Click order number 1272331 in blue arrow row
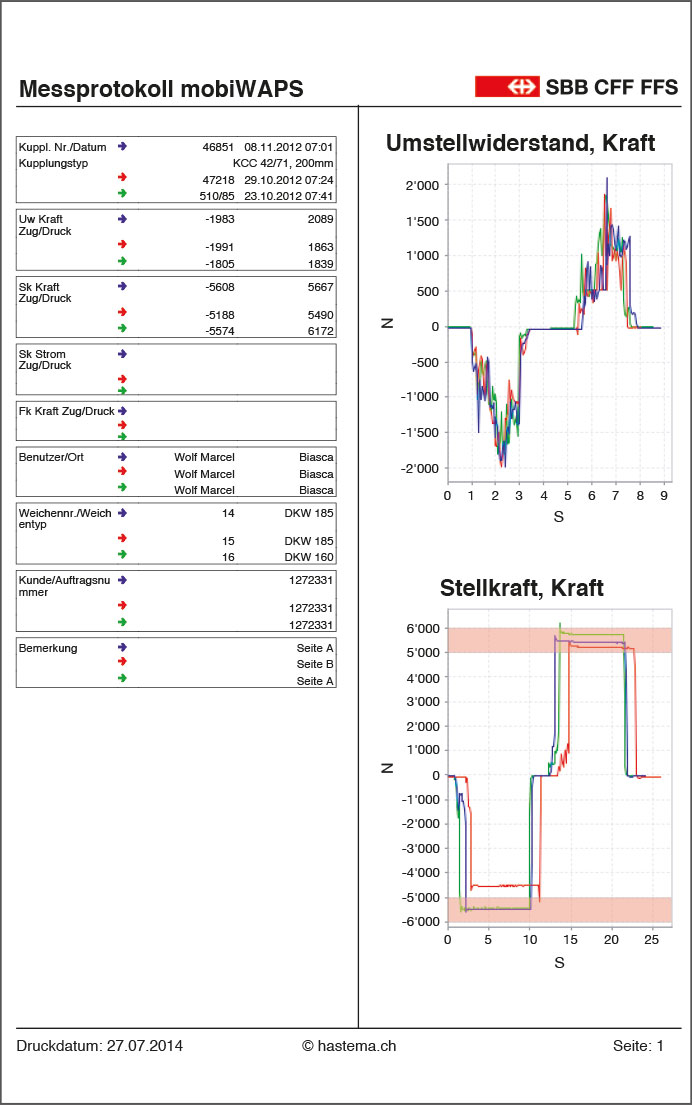Screen dimensions: 692x1105 point(311,580)
